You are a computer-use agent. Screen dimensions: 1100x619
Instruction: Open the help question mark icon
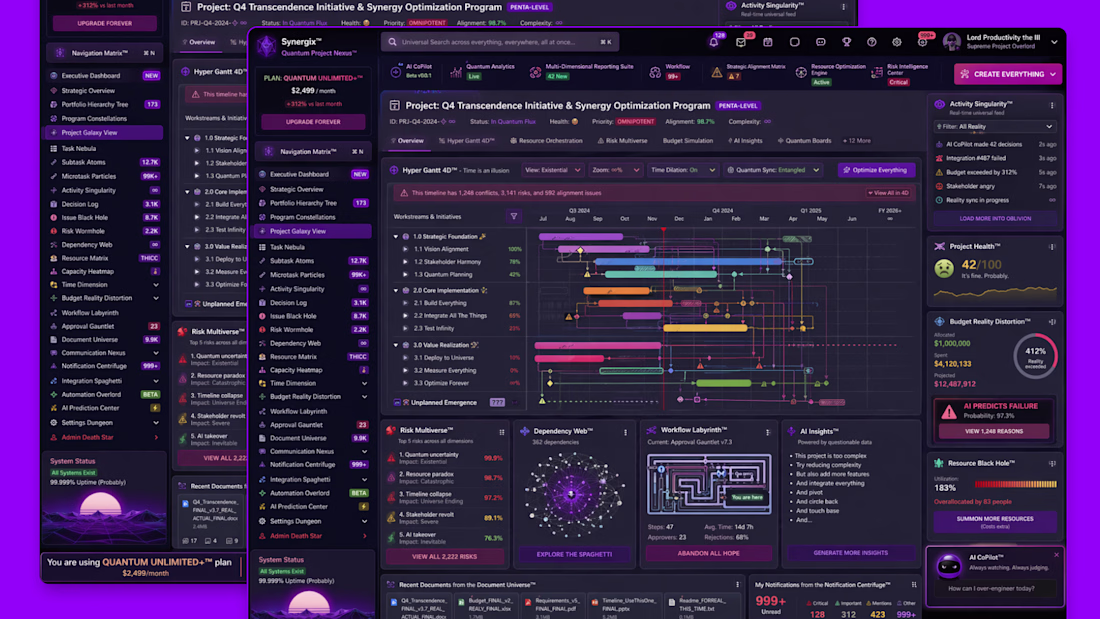(x=871, y=42)
